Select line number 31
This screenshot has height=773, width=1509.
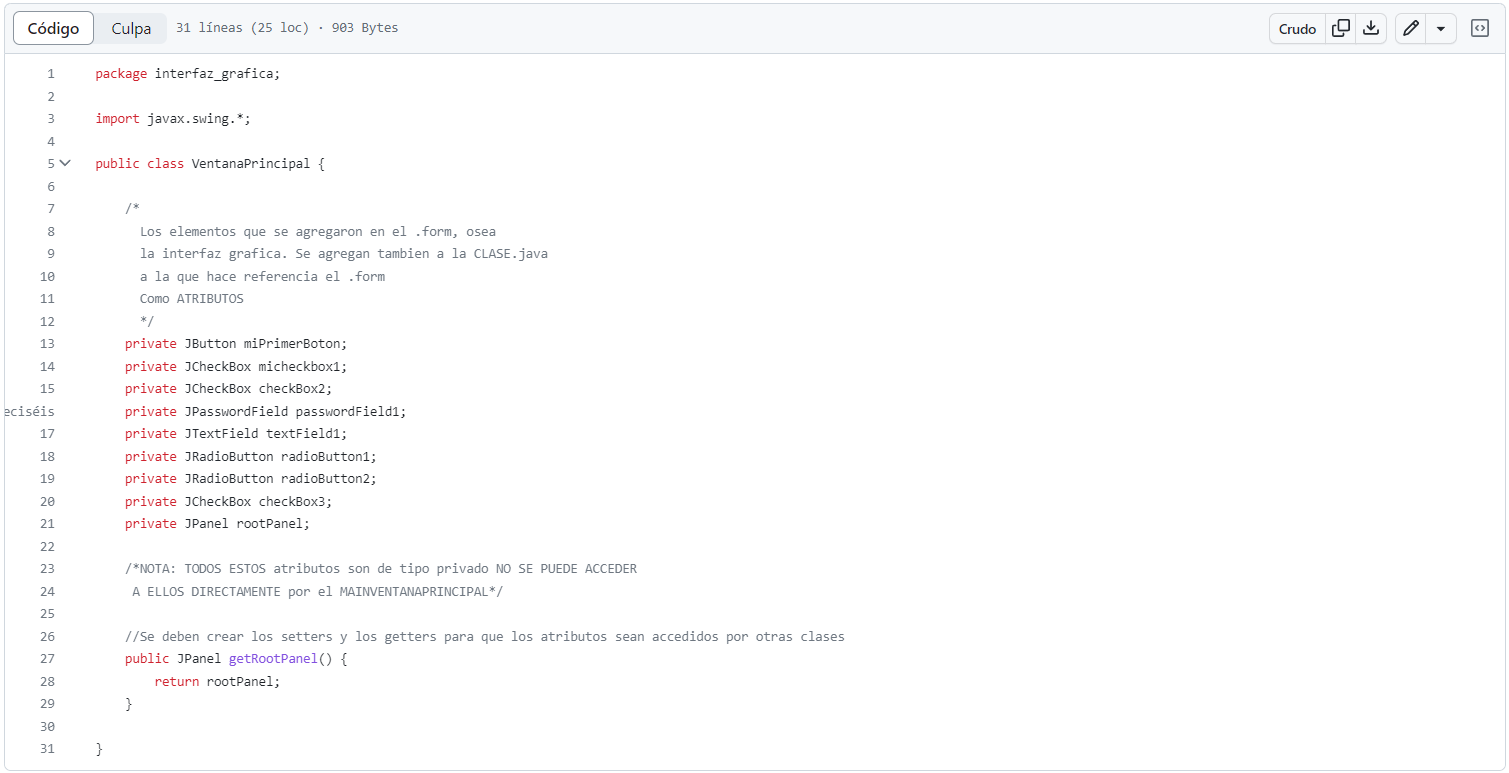[x=47, y=748]
